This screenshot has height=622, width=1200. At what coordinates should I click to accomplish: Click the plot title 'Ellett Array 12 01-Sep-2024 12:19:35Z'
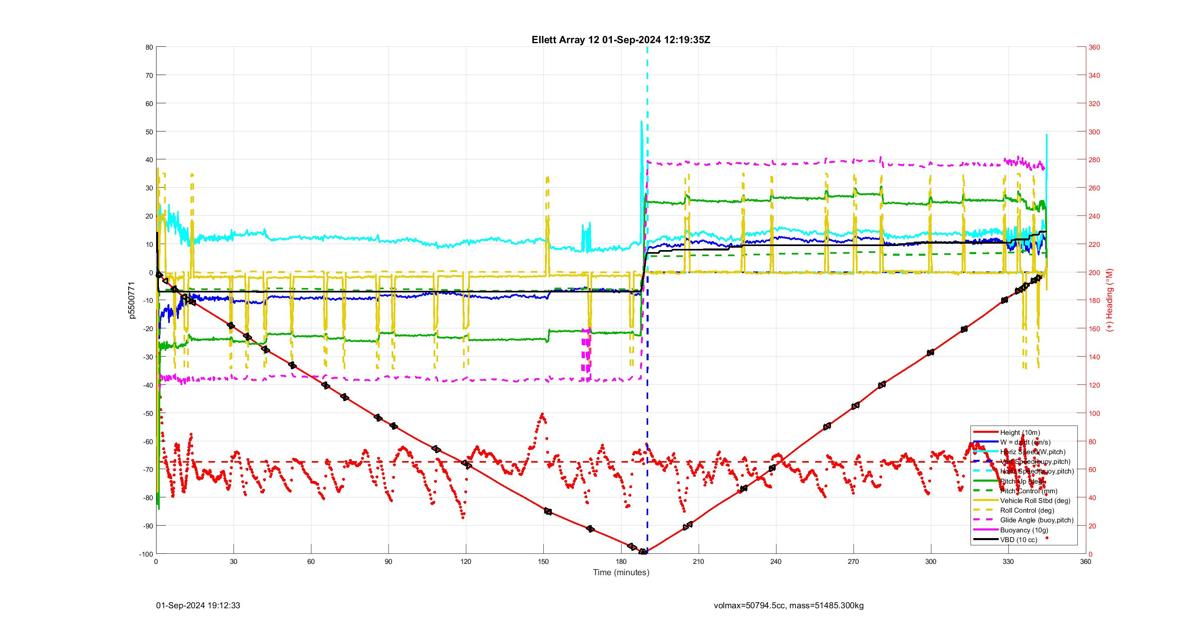620,39
